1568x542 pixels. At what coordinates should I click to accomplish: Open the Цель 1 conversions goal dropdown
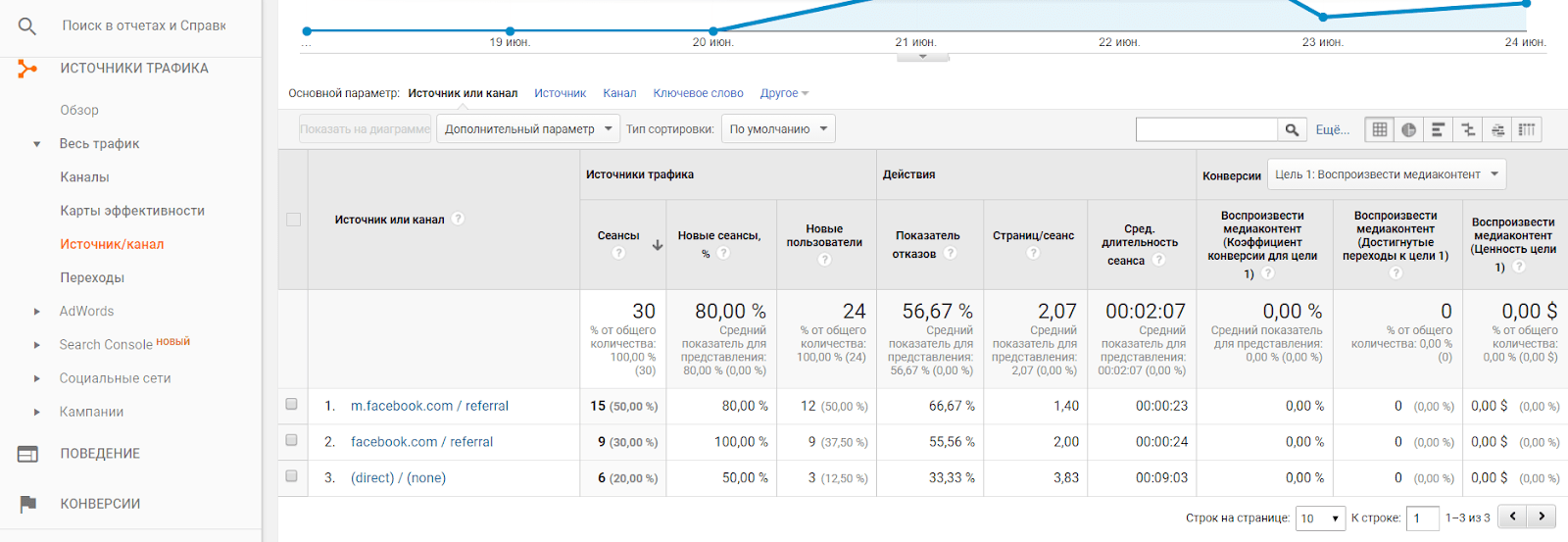point(1386,174)
